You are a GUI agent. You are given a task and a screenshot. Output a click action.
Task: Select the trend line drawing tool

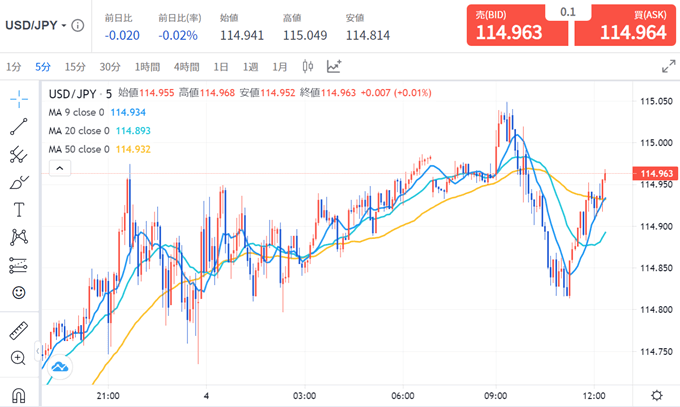(19, 127)
